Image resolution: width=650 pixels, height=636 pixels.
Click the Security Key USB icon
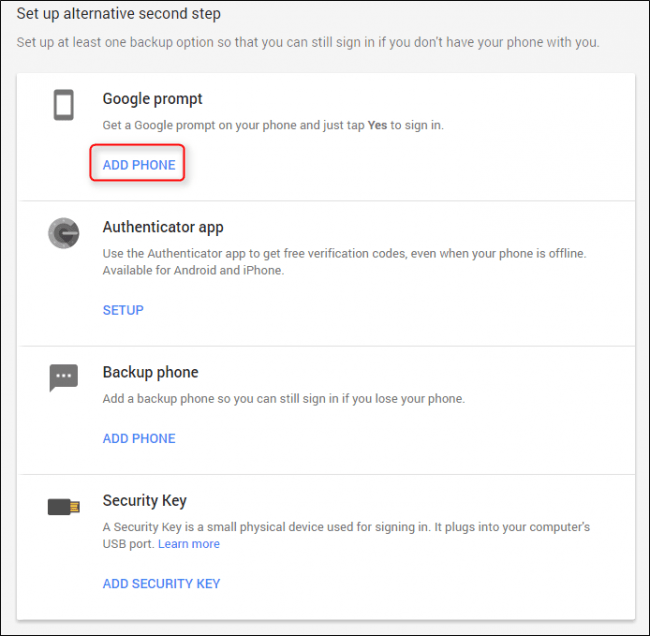coord(63,506)
